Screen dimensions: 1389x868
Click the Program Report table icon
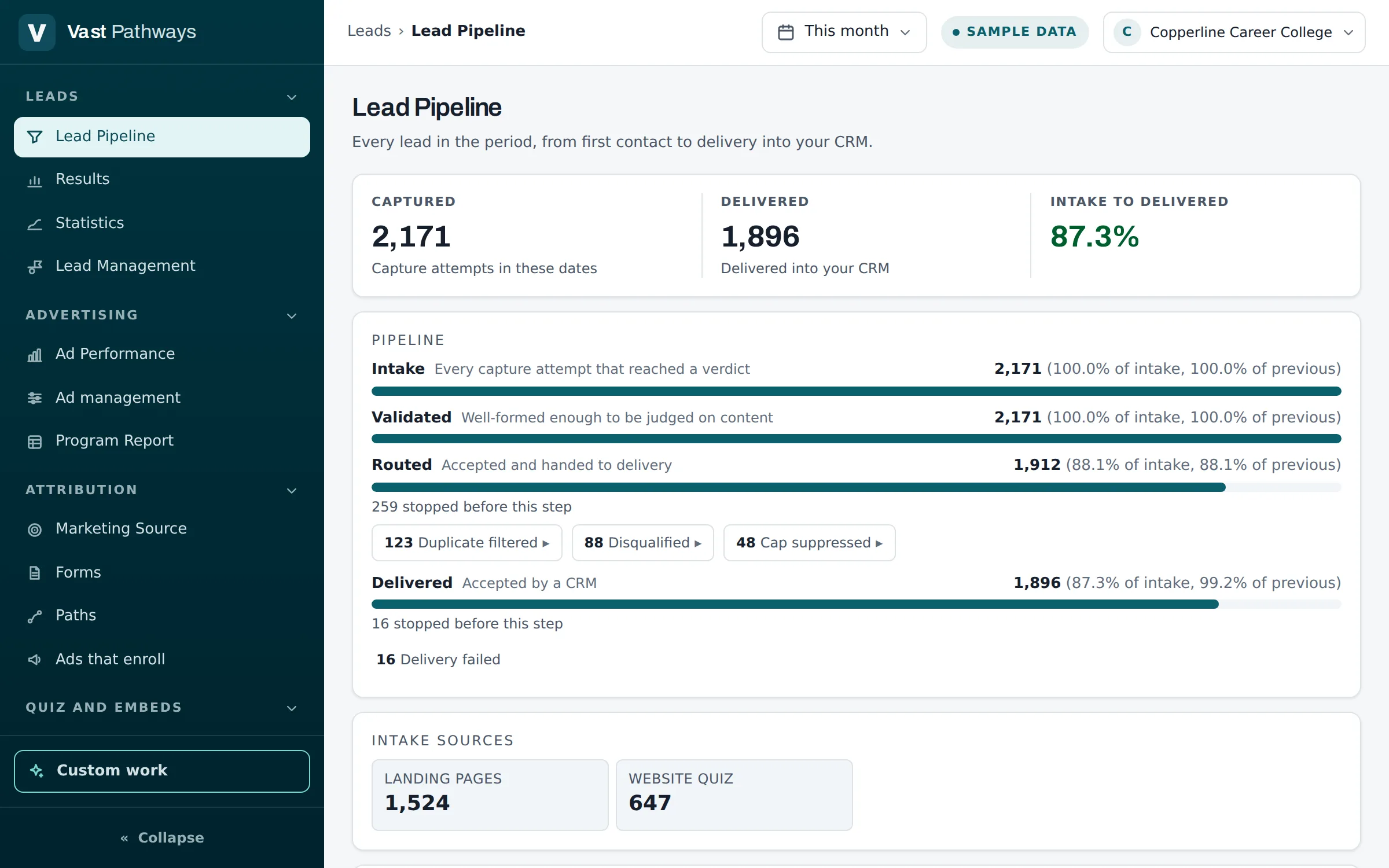tap(35, 442)
